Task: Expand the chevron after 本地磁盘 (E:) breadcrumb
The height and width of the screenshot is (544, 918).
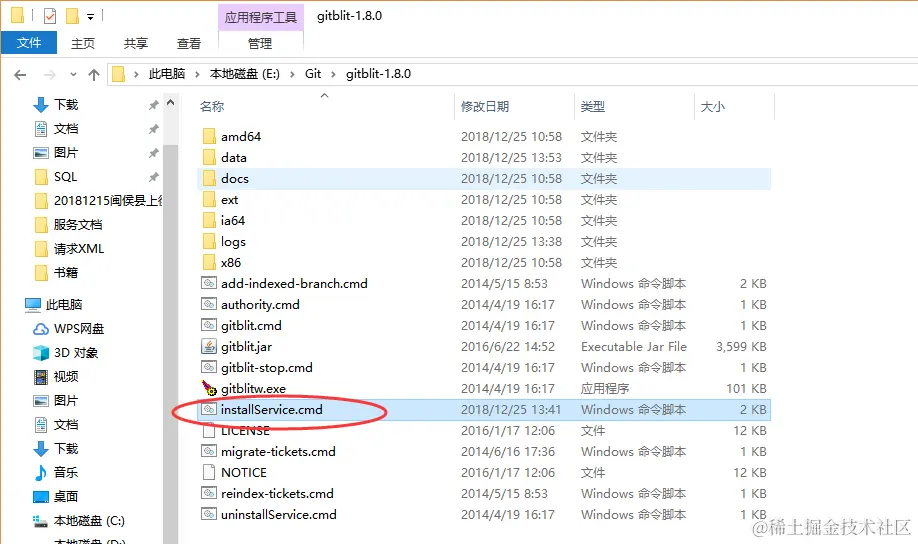Action: [292, 74]
